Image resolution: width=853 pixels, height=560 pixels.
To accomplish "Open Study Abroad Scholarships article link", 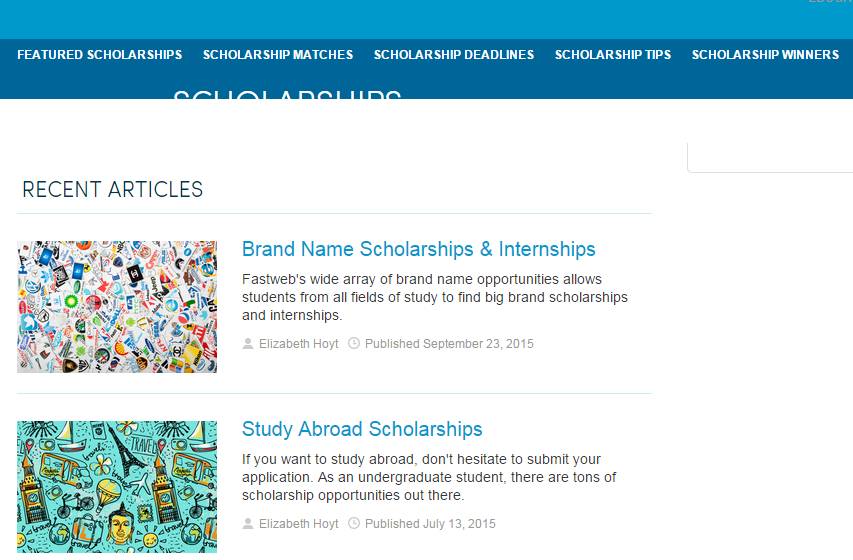I will [x=362, y=429].
